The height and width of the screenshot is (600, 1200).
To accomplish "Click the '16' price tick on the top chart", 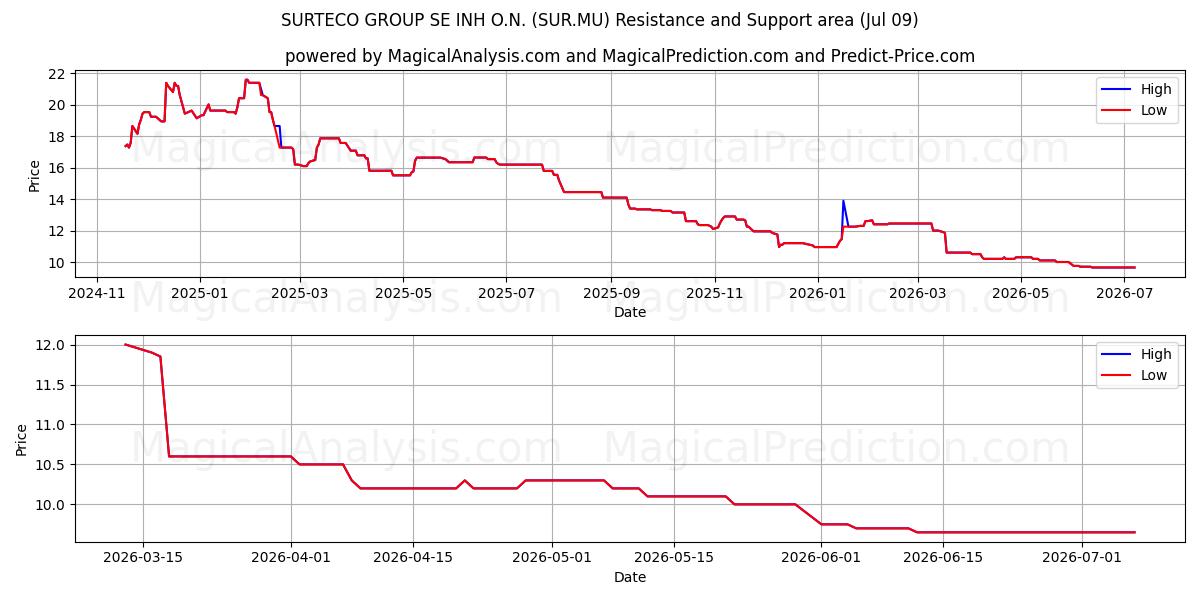I will [x=58, y=168].
